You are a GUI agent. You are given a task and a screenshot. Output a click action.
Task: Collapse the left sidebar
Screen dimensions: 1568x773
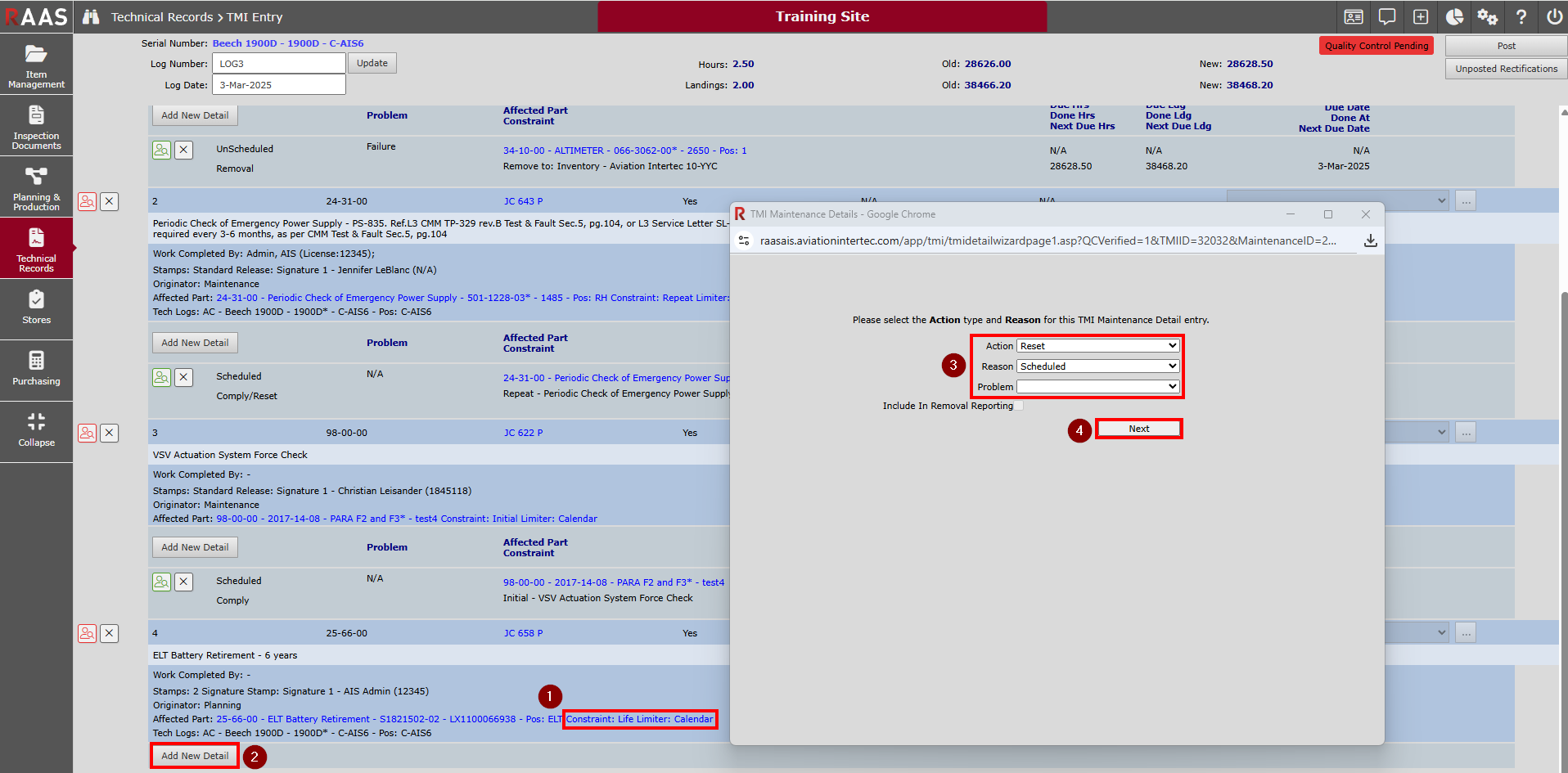[x=36, y=430]
